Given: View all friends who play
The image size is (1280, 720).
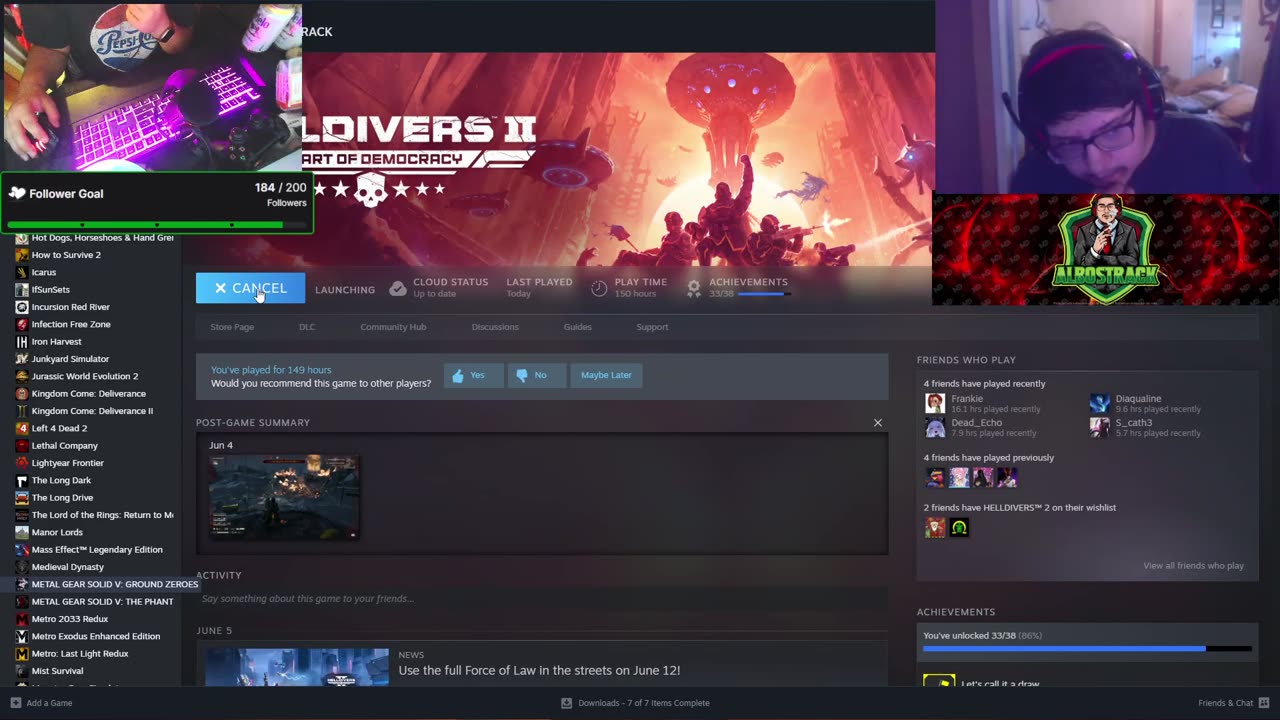Looking at the screenshot, I should [1193, 566].
